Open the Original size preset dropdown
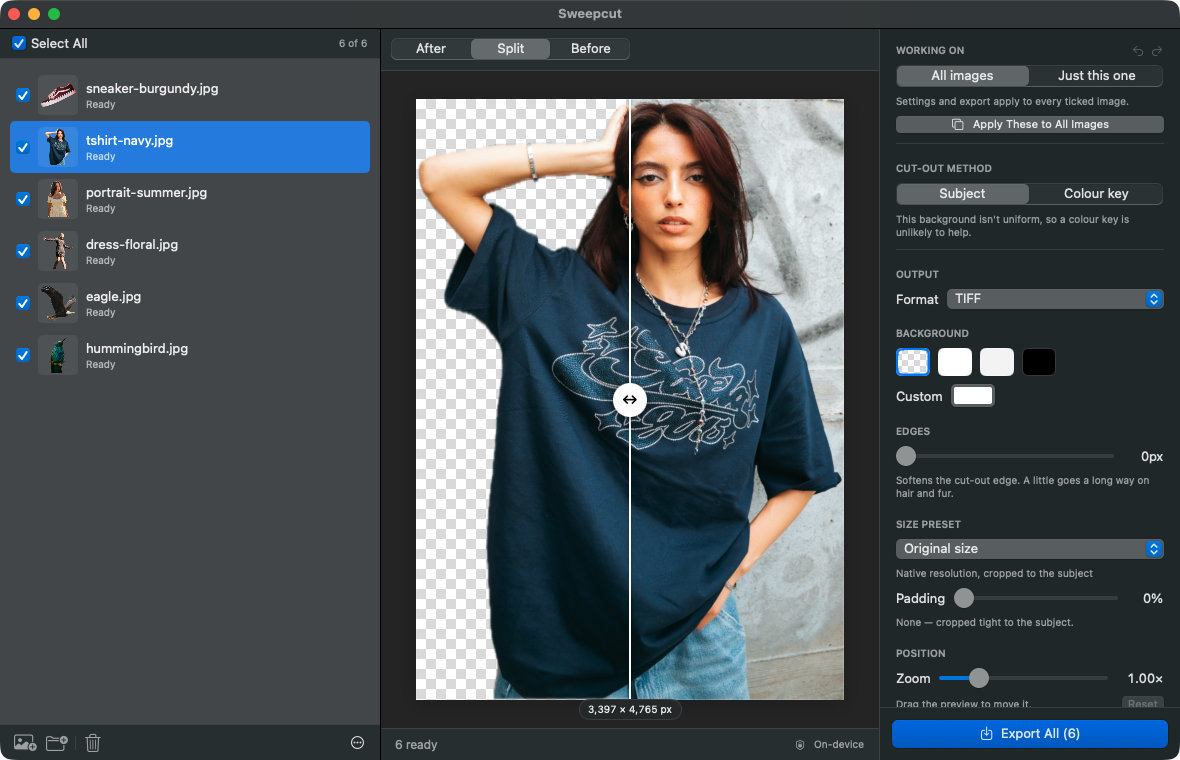 1029,549
